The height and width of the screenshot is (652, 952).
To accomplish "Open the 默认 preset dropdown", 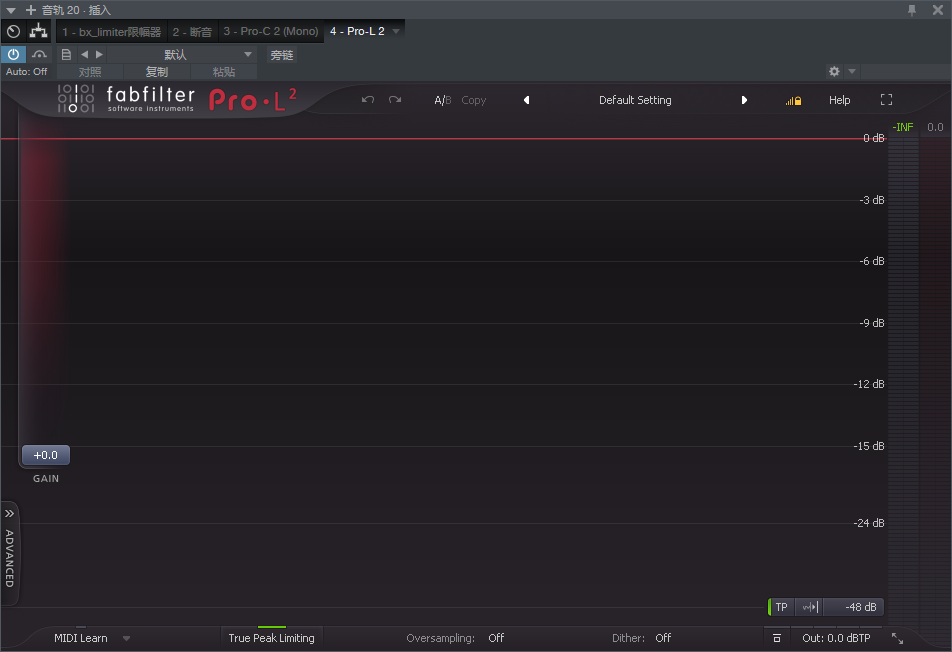I will 182,55.
